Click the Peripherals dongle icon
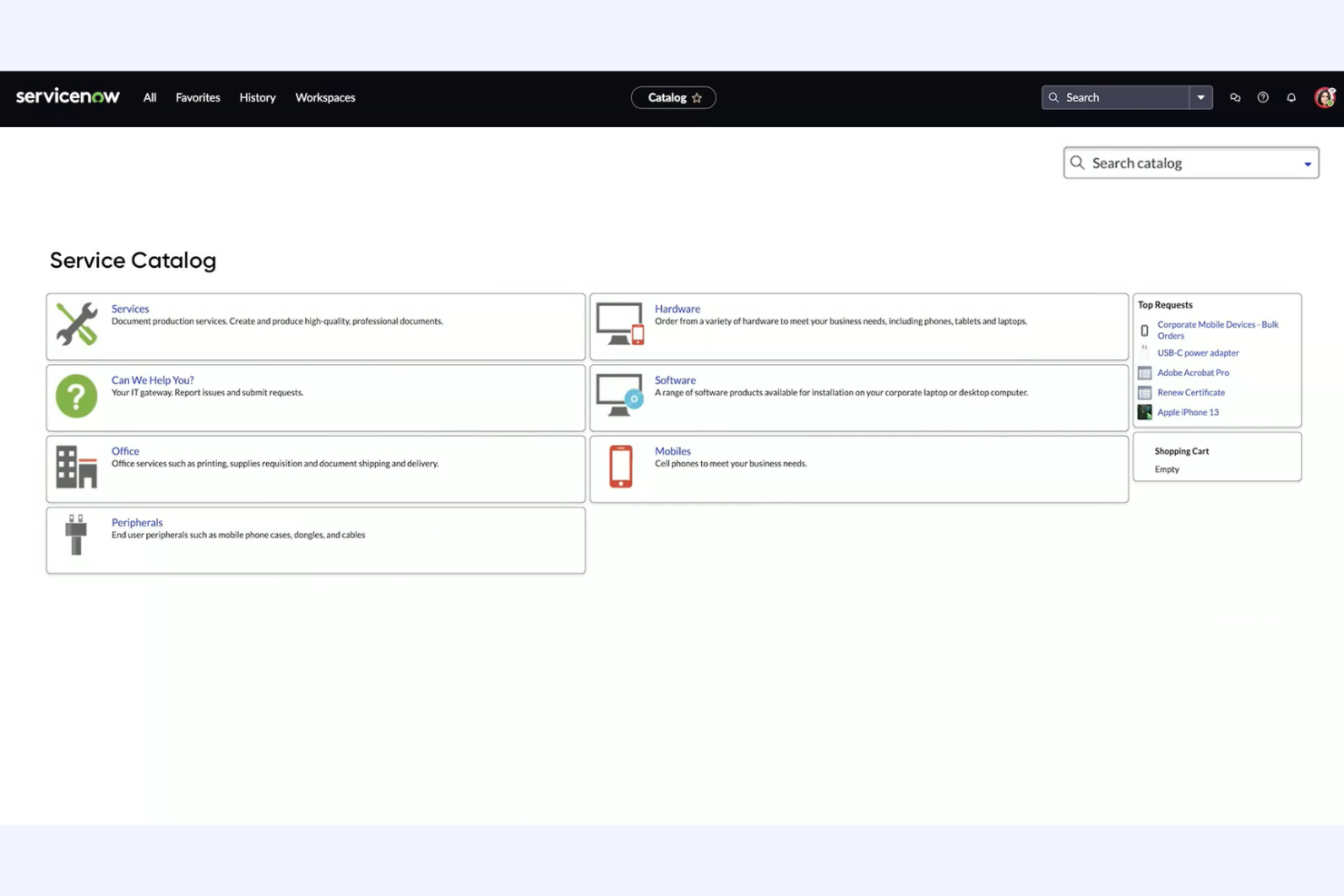The image size is (1344, 896). tap(76, 535)
